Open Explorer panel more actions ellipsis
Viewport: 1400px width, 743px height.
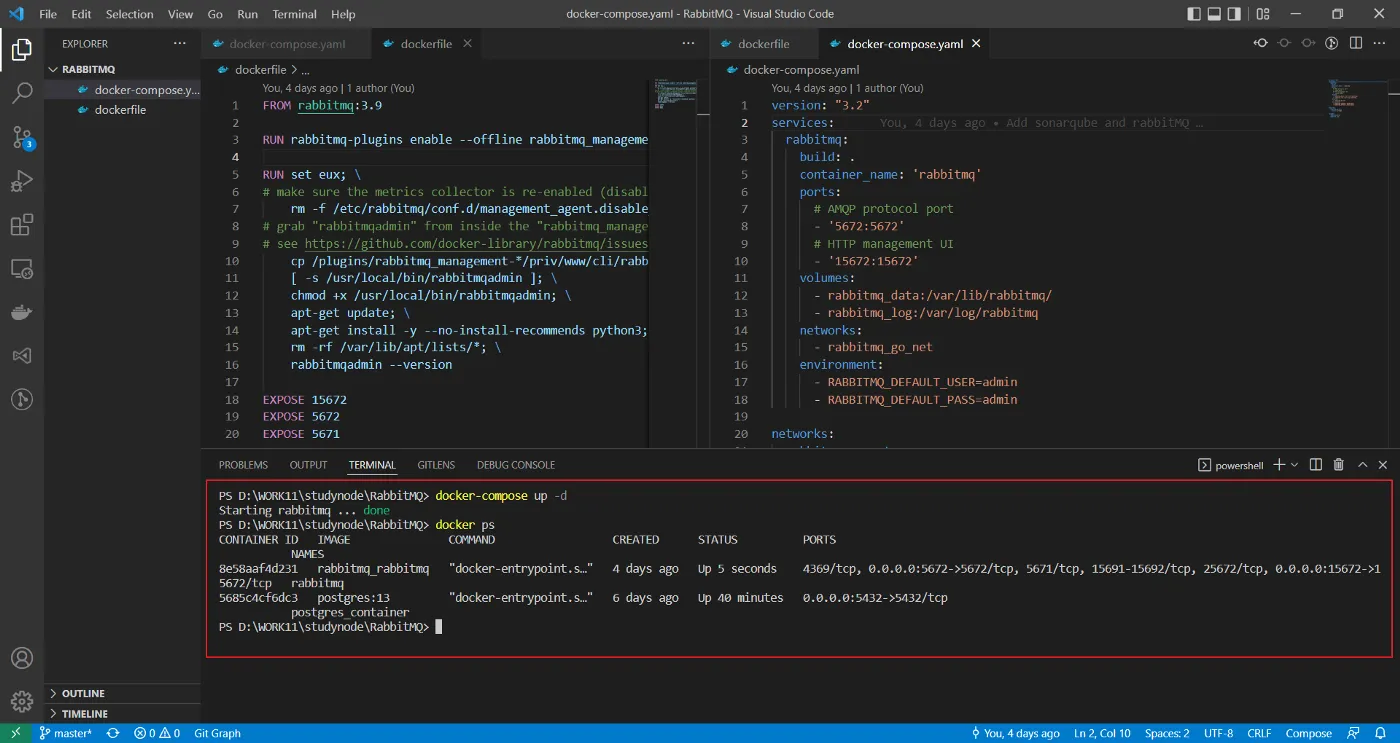click(x=180, y=43)
